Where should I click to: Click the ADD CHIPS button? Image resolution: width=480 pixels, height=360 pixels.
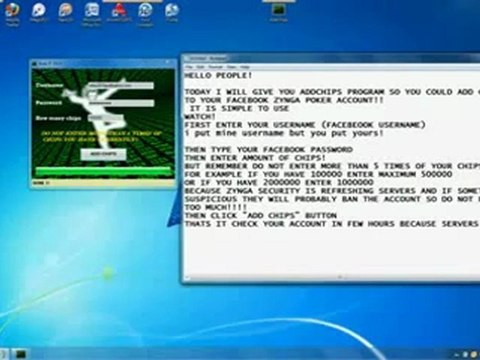[103, 154]
